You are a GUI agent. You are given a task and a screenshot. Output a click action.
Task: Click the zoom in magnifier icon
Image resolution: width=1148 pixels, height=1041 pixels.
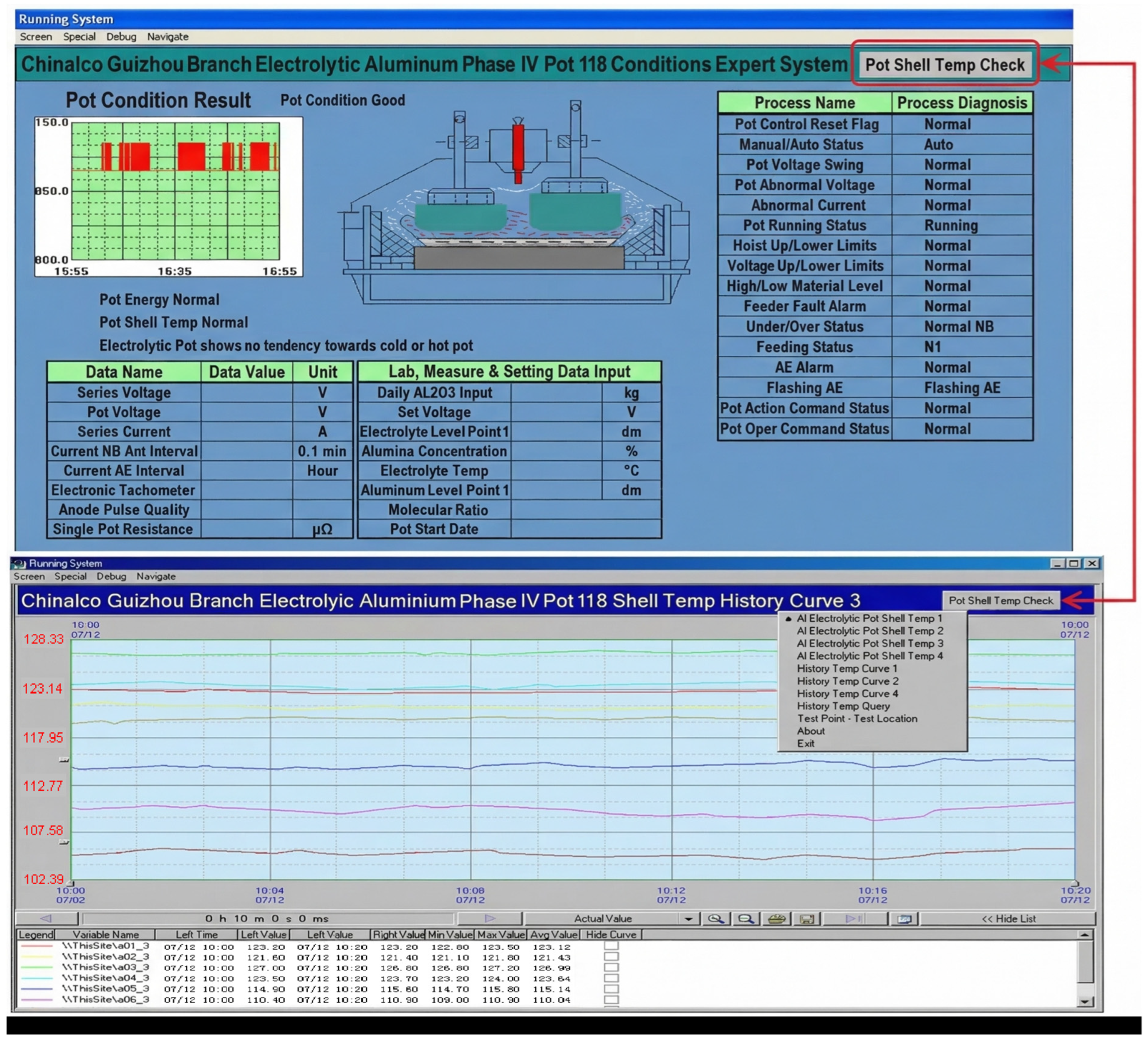pos(716,919)
